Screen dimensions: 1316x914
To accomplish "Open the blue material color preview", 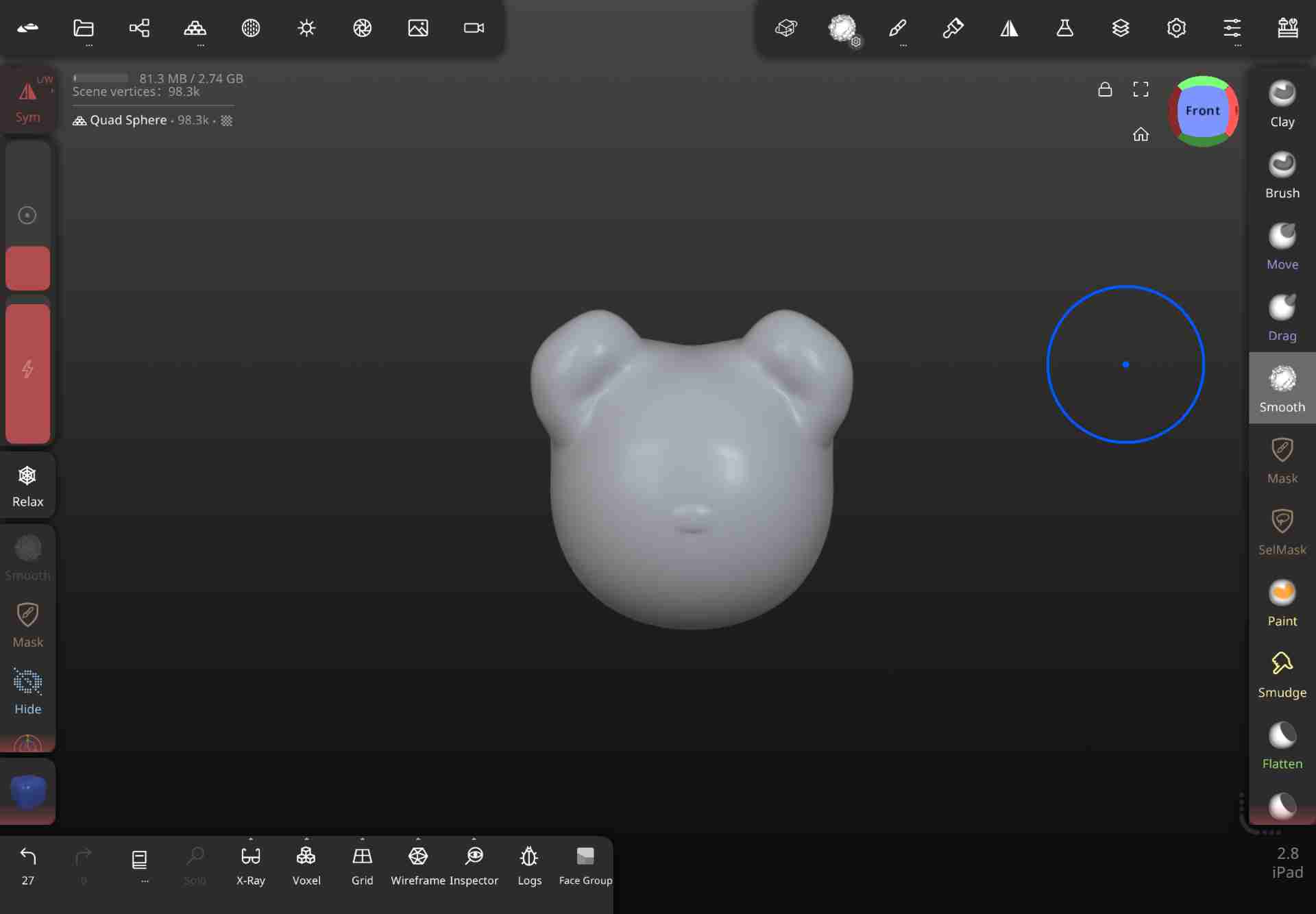I will point(27,792).
